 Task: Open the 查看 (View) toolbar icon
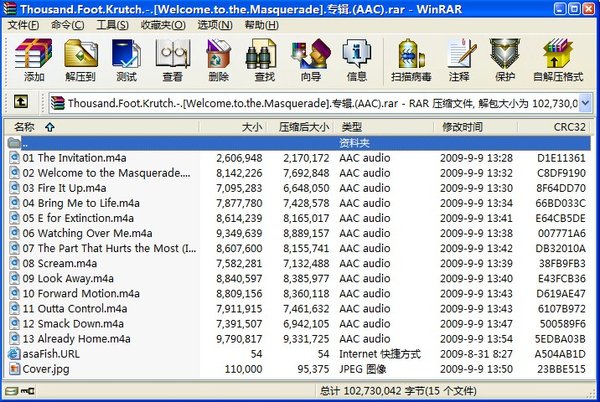click(x=173, y=54)
